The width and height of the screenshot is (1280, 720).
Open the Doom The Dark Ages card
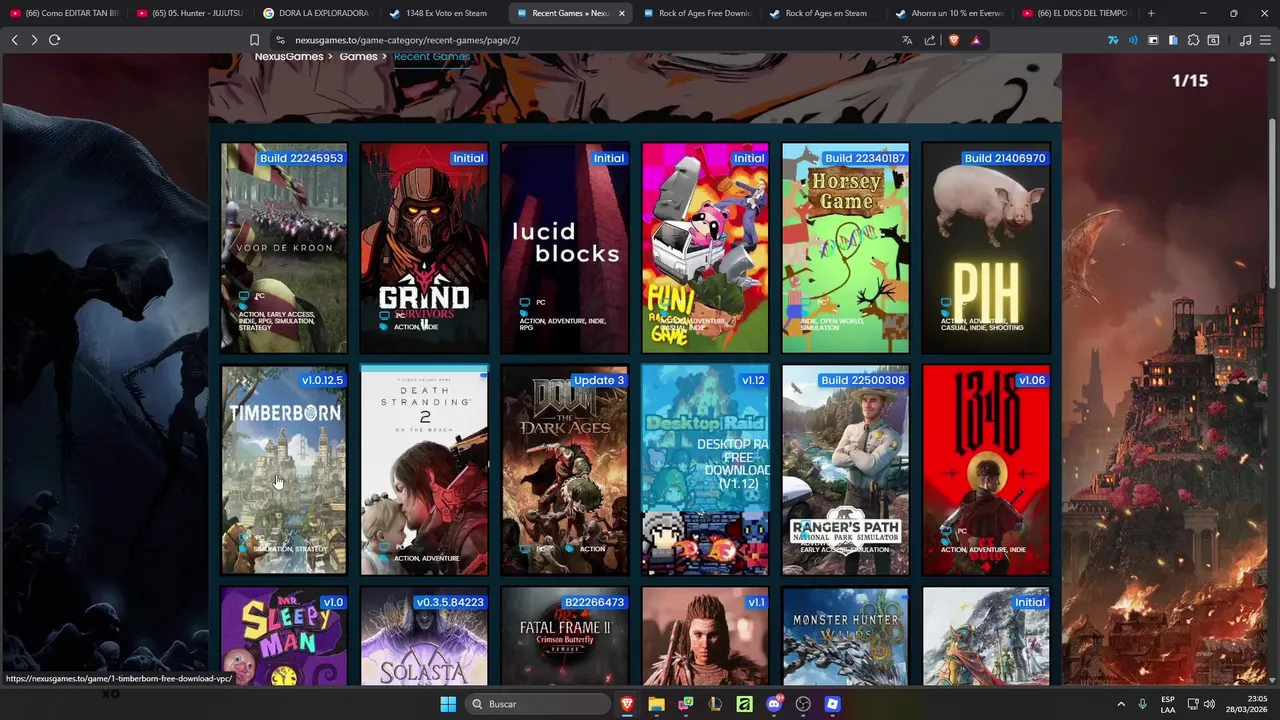click(x=565, y=470)
